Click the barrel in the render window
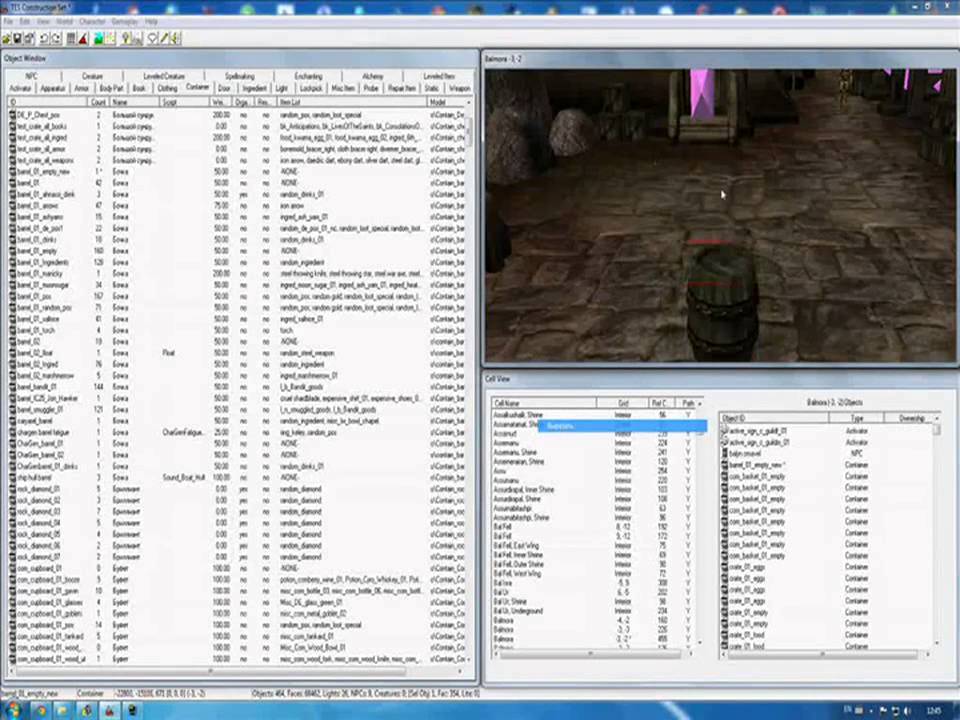Screen dimensions: 960x720 tap(722, 303)
